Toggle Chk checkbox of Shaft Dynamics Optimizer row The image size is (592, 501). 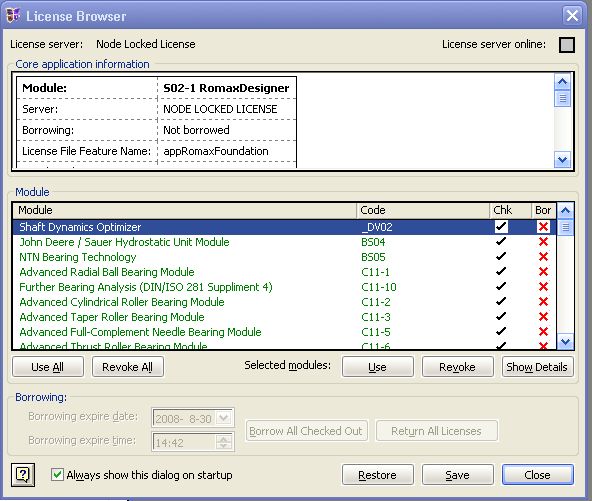(x=501, y=227)
